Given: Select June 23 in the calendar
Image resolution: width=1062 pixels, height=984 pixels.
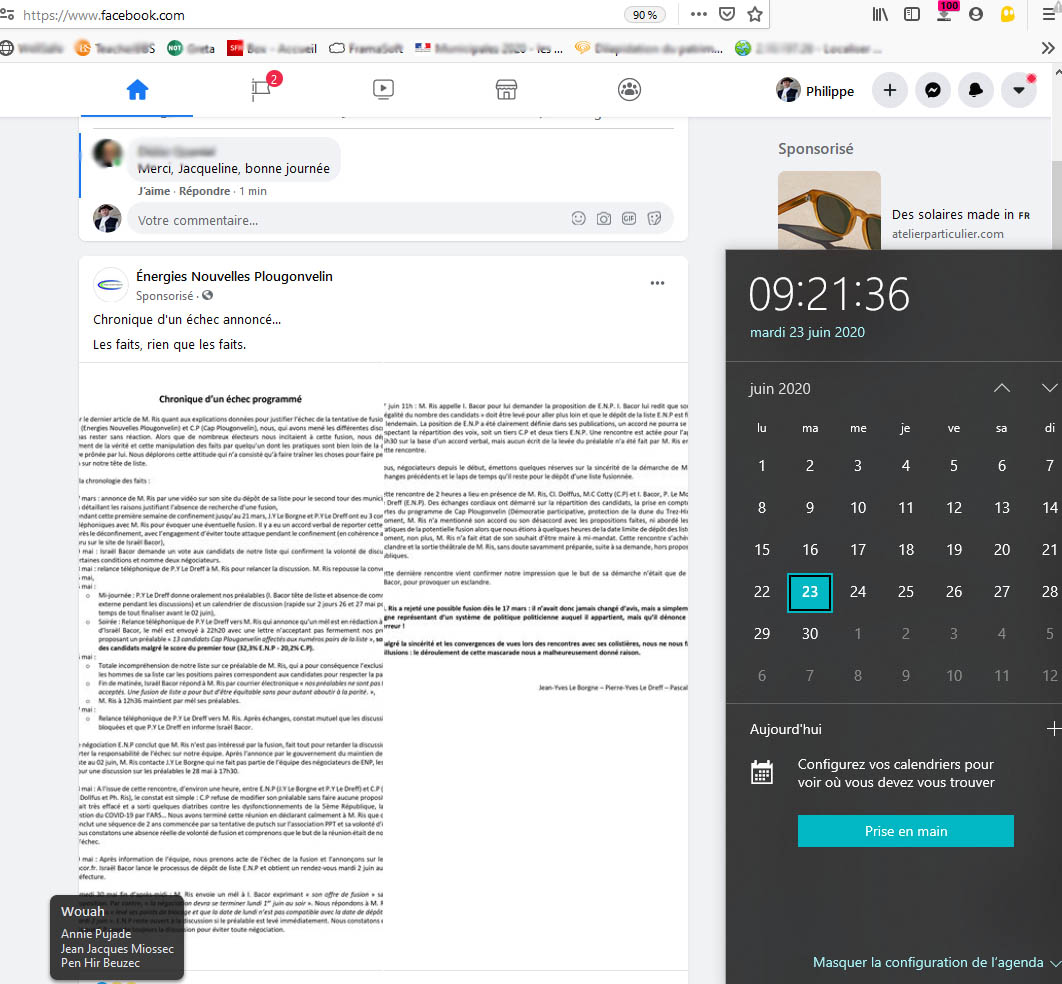Looking at the screenshot, I should [810, 592].
